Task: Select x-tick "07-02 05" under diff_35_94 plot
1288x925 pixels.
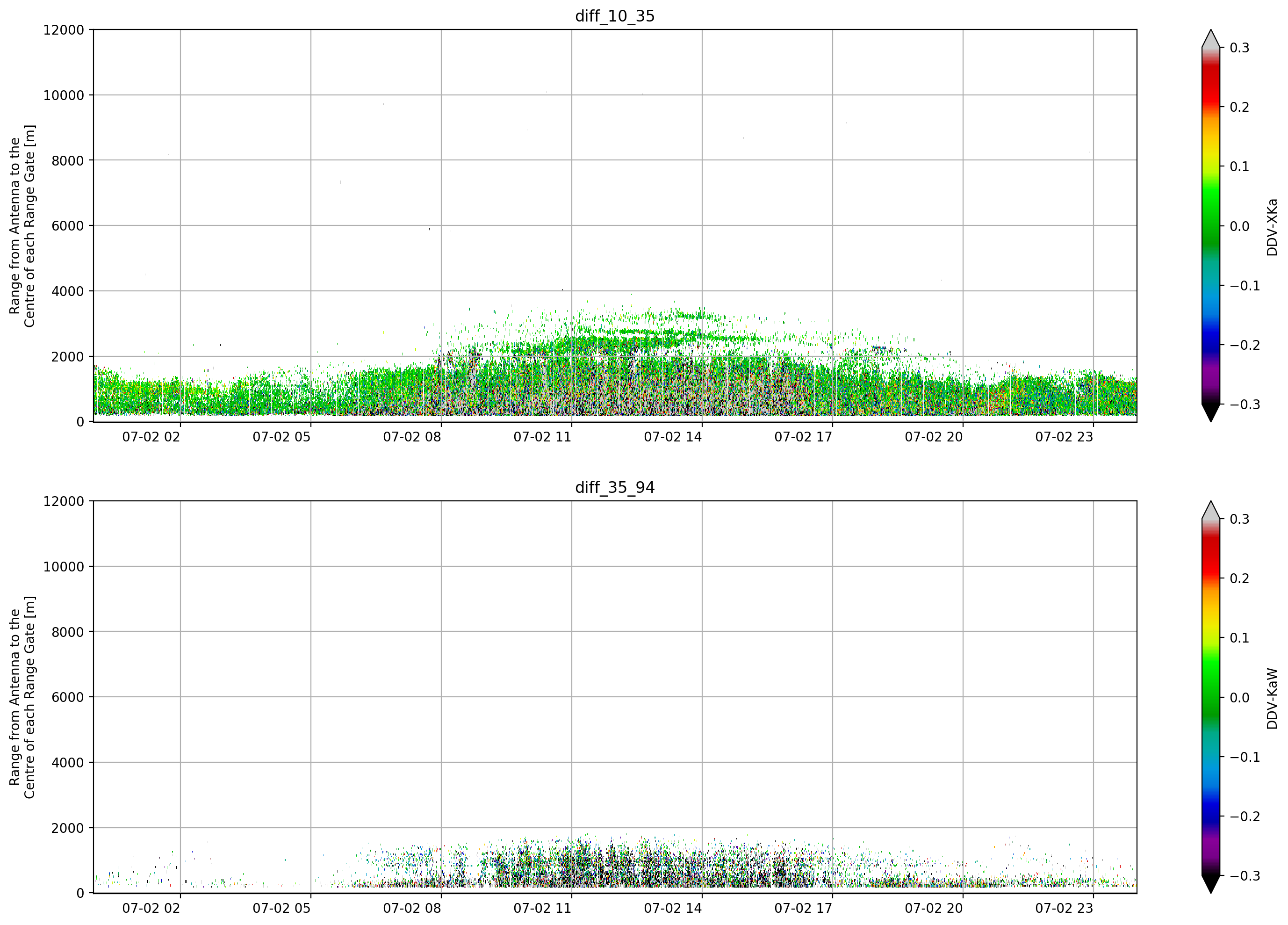Action: tap(282, 909)
